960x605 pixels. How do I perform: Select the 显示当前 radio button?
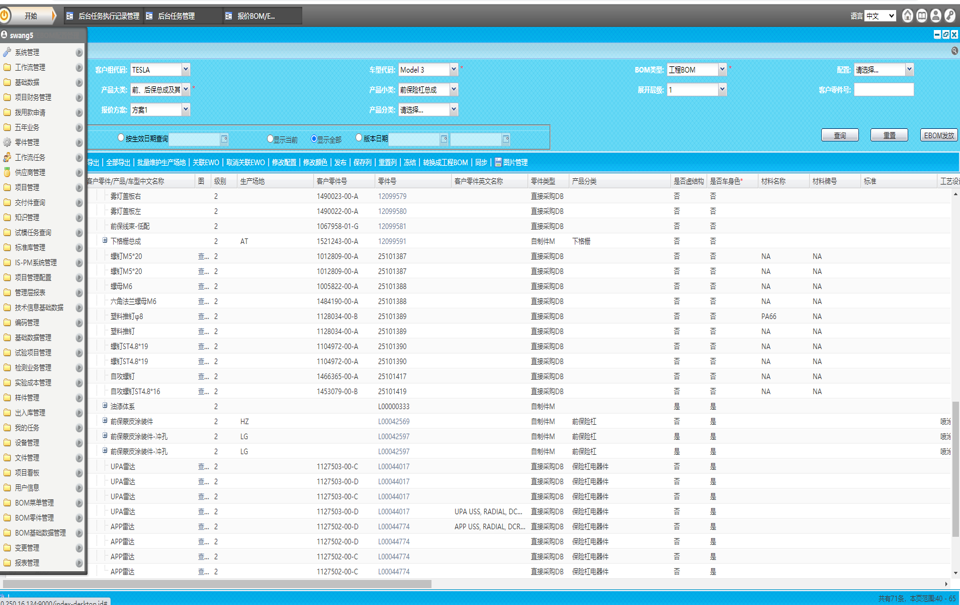click(x=270, y=139)
